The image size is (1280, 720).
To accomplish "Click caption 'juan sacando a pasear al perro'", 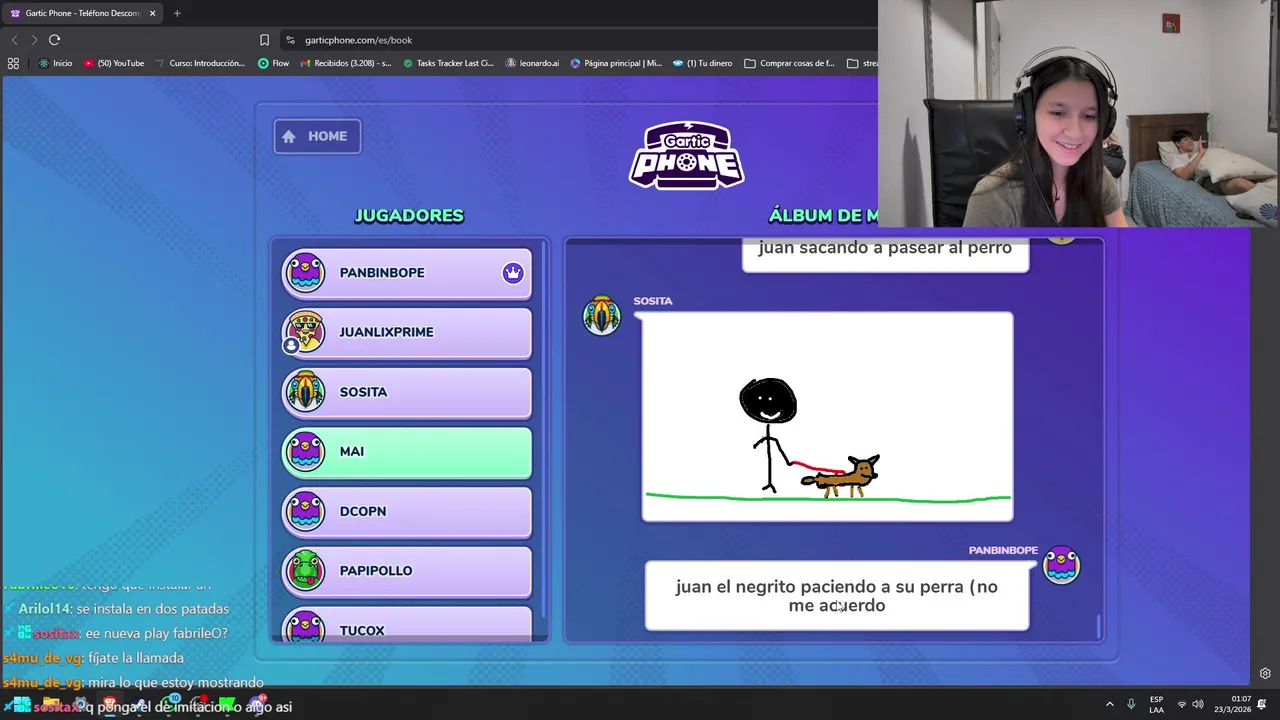I will click(885, 255).
